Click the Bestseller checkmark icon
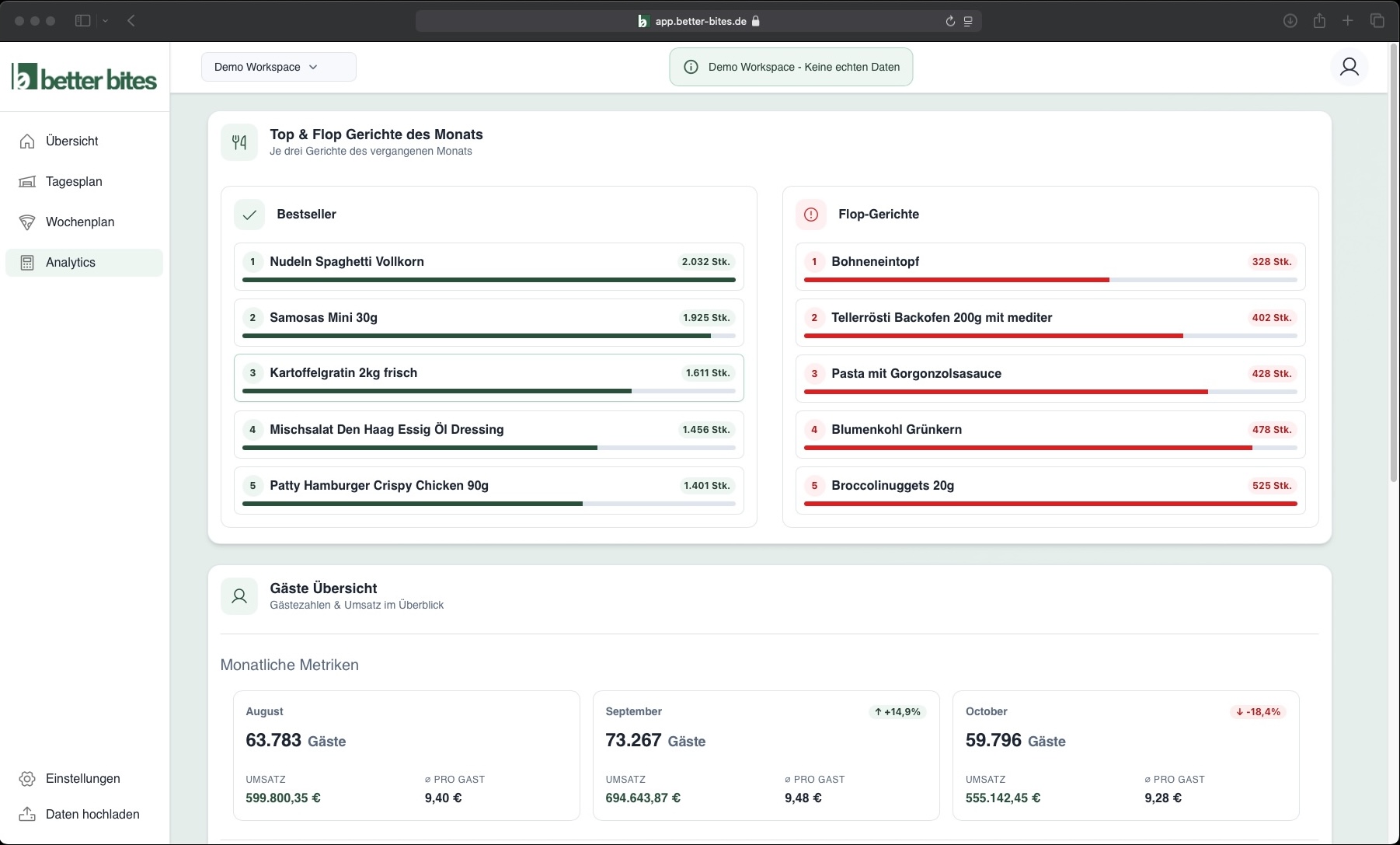 (249, 215)
